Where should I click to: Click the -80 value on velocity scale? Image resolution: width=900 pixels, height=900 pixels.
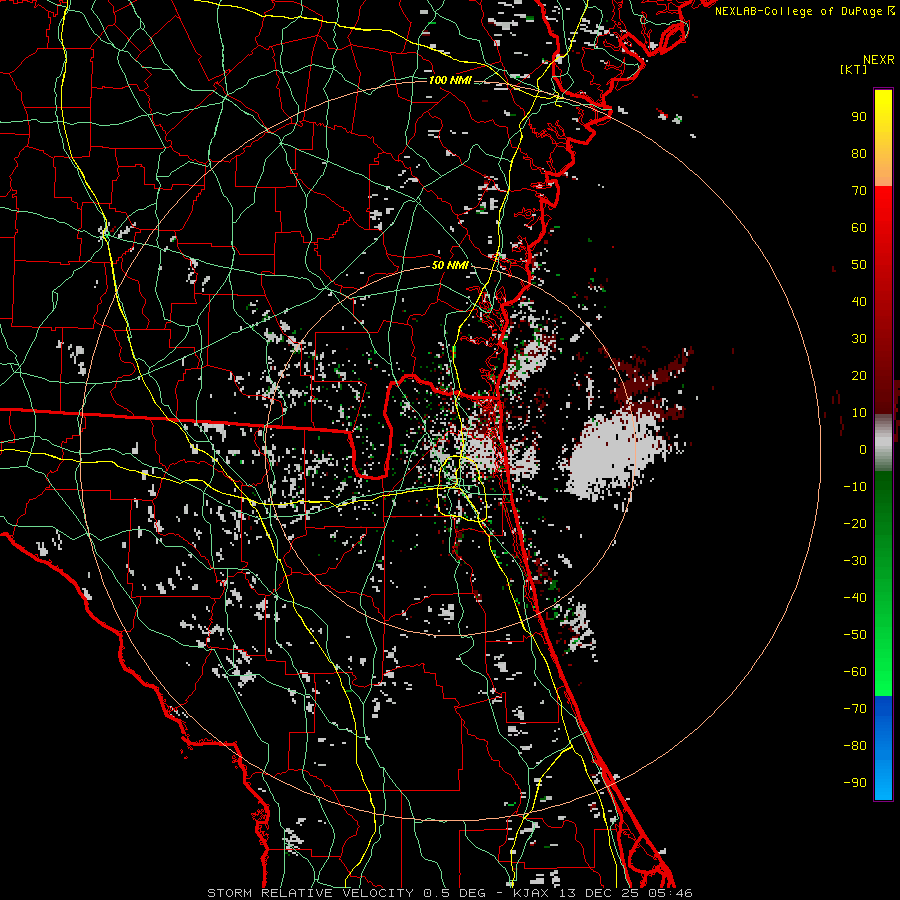click(x=855, y=746)
